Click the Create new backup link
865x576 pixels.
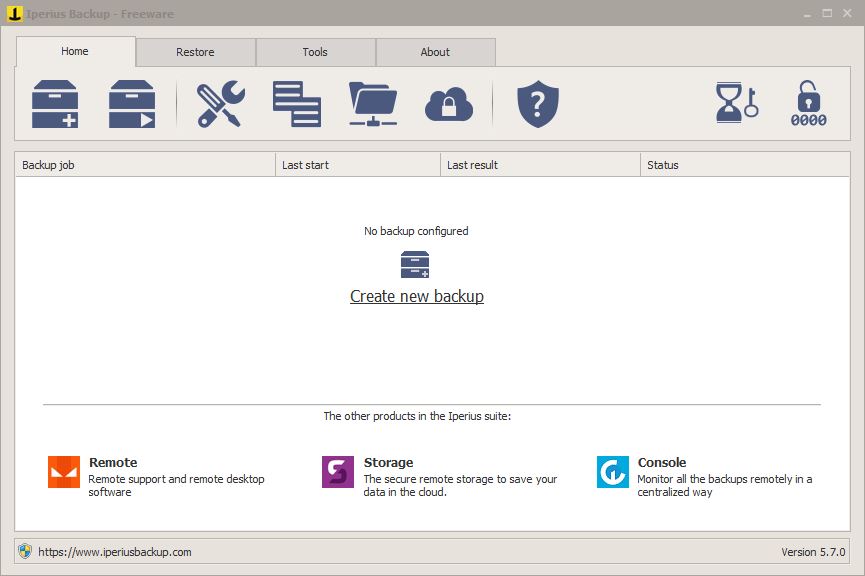click(x=416, y=297)
